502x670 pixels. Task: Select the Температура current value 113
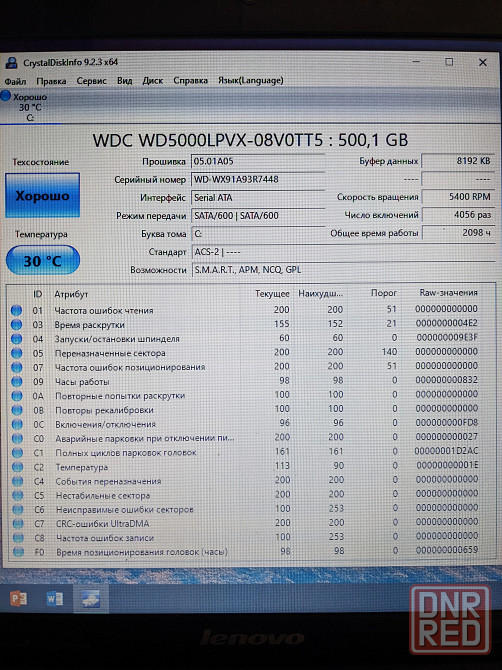[282, 465]
